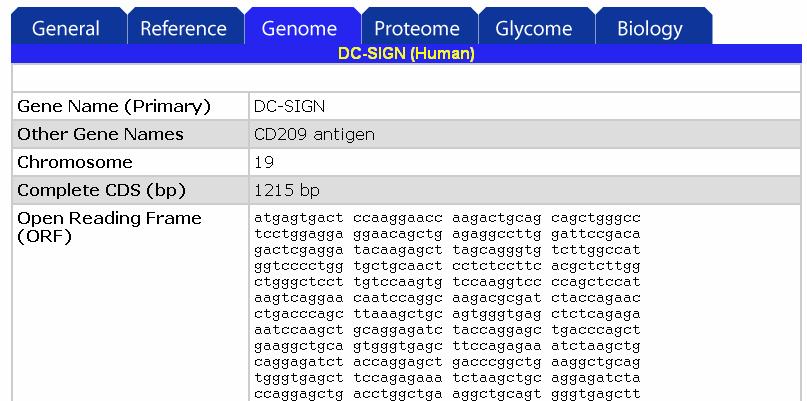Click the DC-SIGN (Human) title bar

406,54
